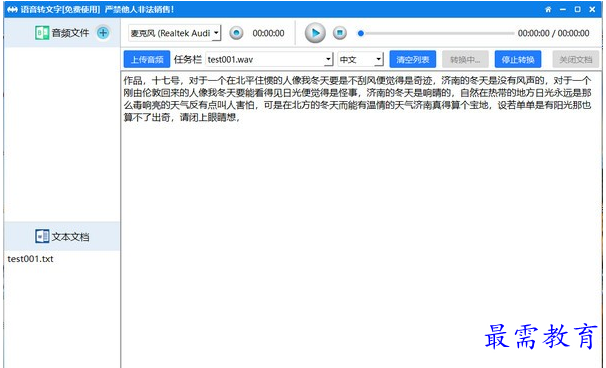Image resolution: width=606 pixels, height=368 pixels.
Task: Select the 音频文件 panel header
Action: tap(62, 33)
